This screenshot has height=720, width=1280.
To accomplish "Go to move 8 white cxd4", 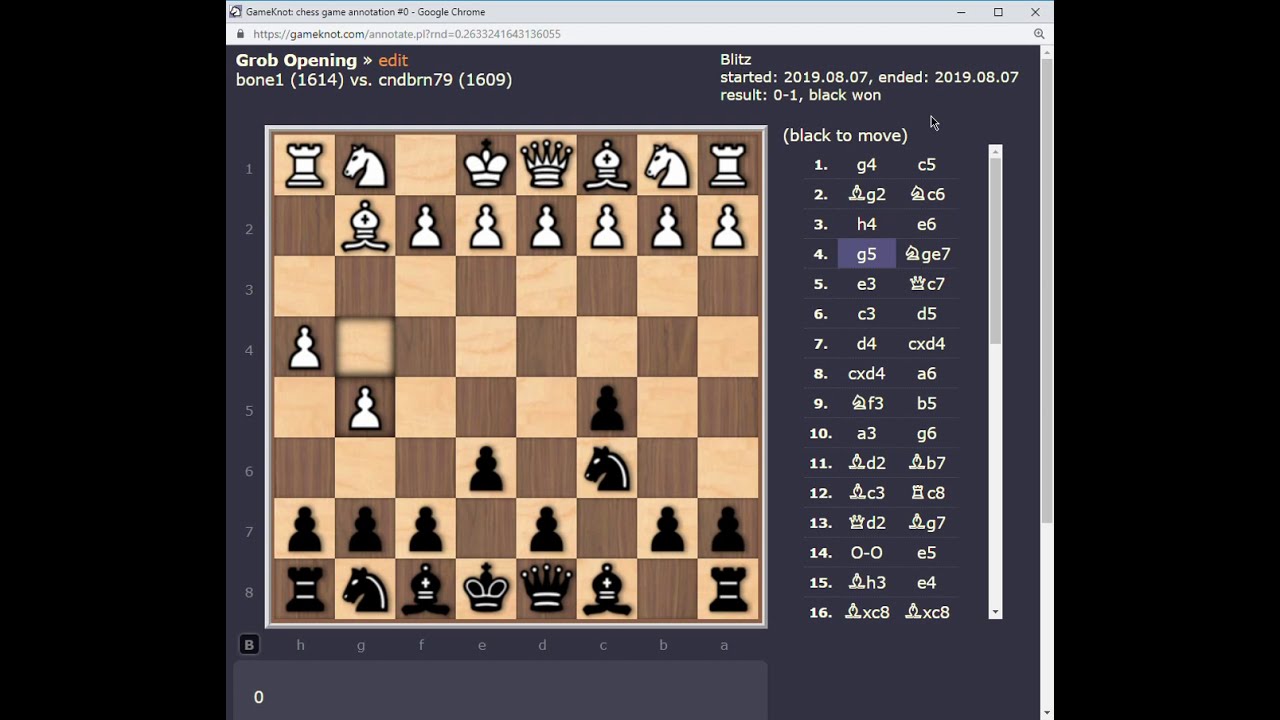I will click(866, 373).
